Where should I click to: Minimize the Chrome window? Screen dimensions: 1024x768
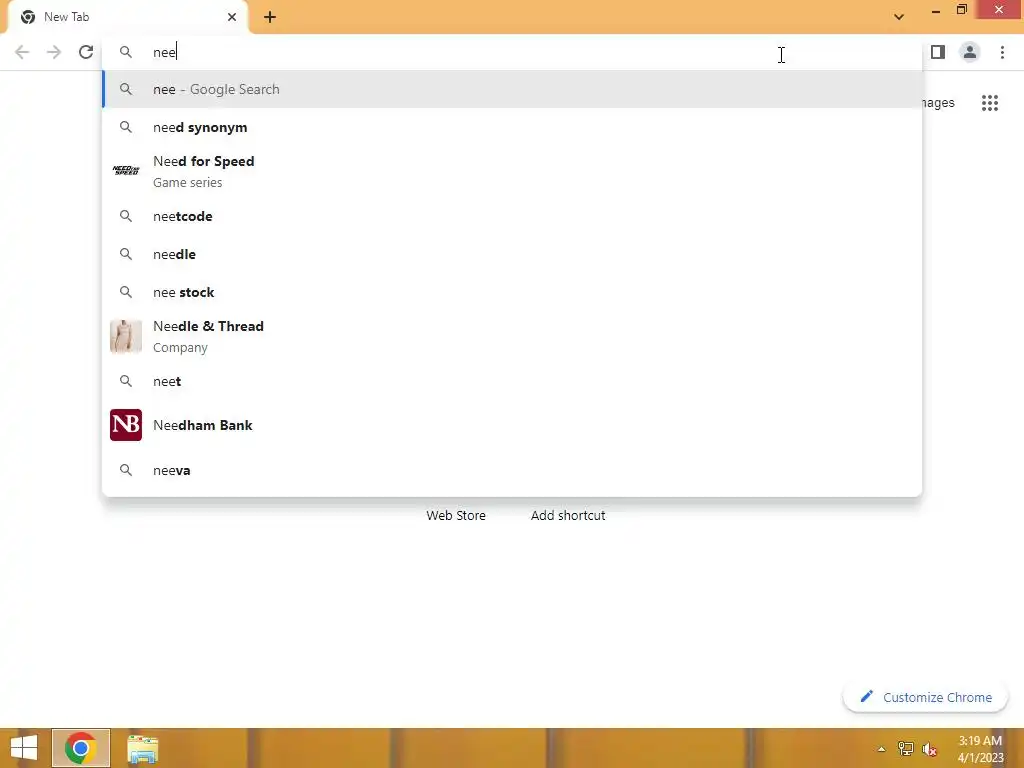point(936,10)
